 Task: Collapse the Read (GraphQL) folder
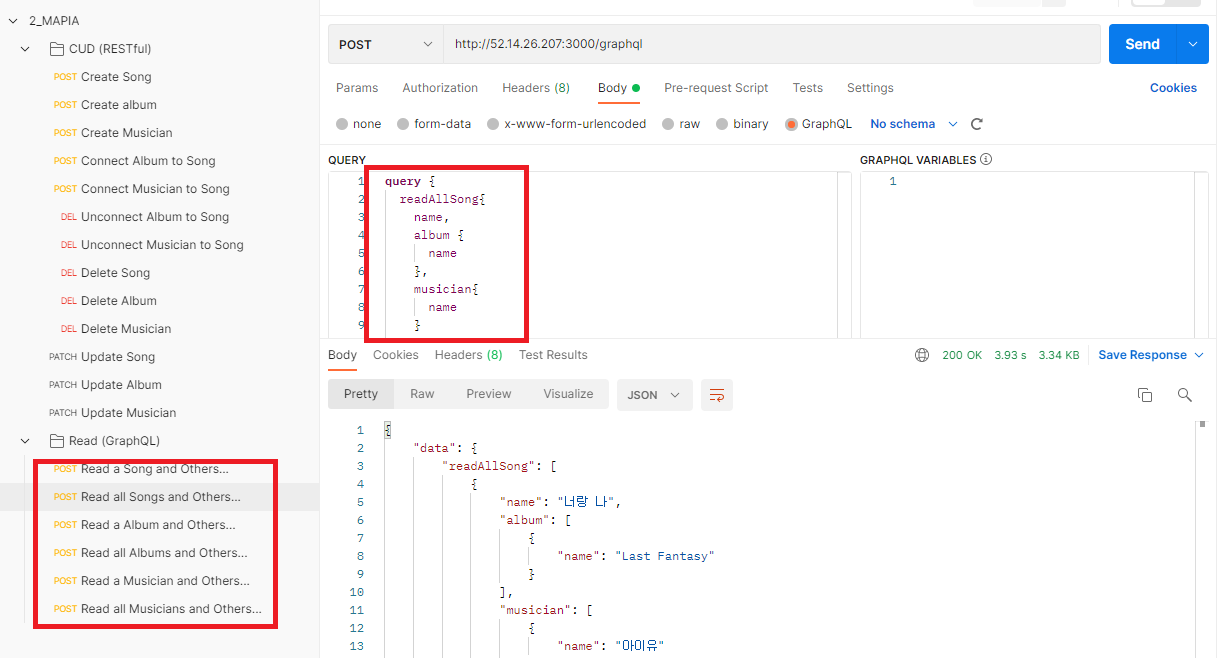(24, 440)
